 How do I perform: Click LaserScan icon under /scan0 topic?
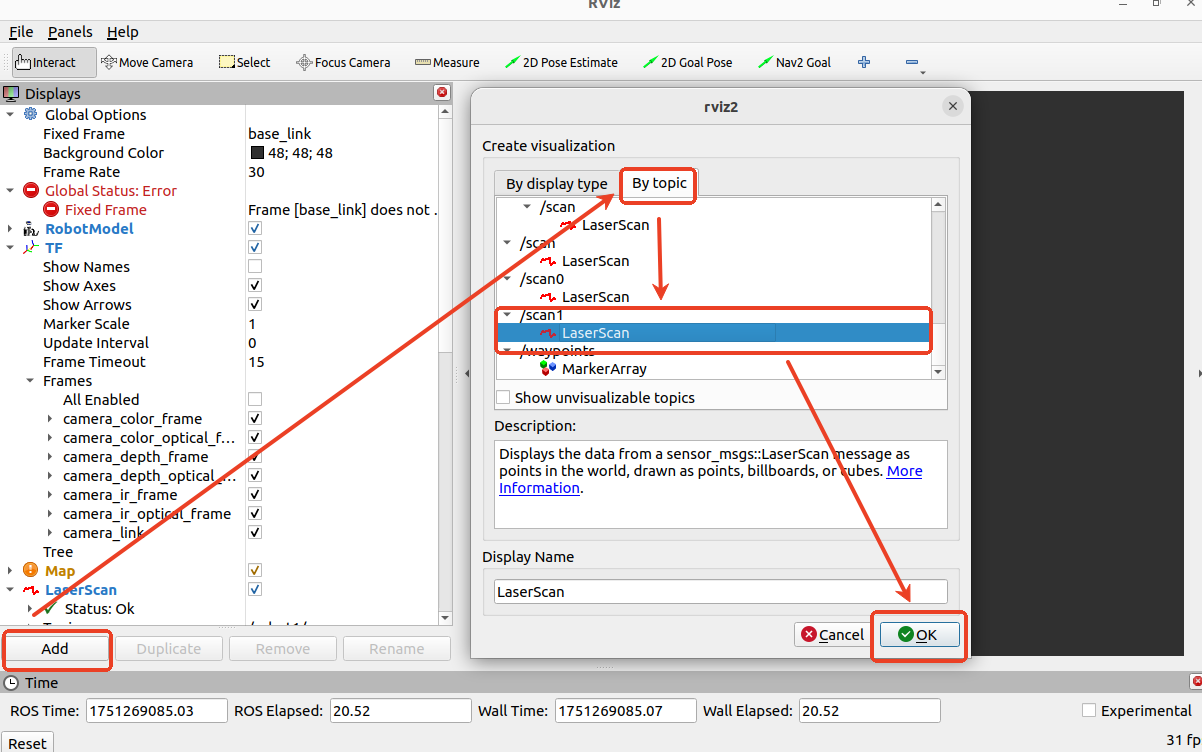click(x=548, y=297)
